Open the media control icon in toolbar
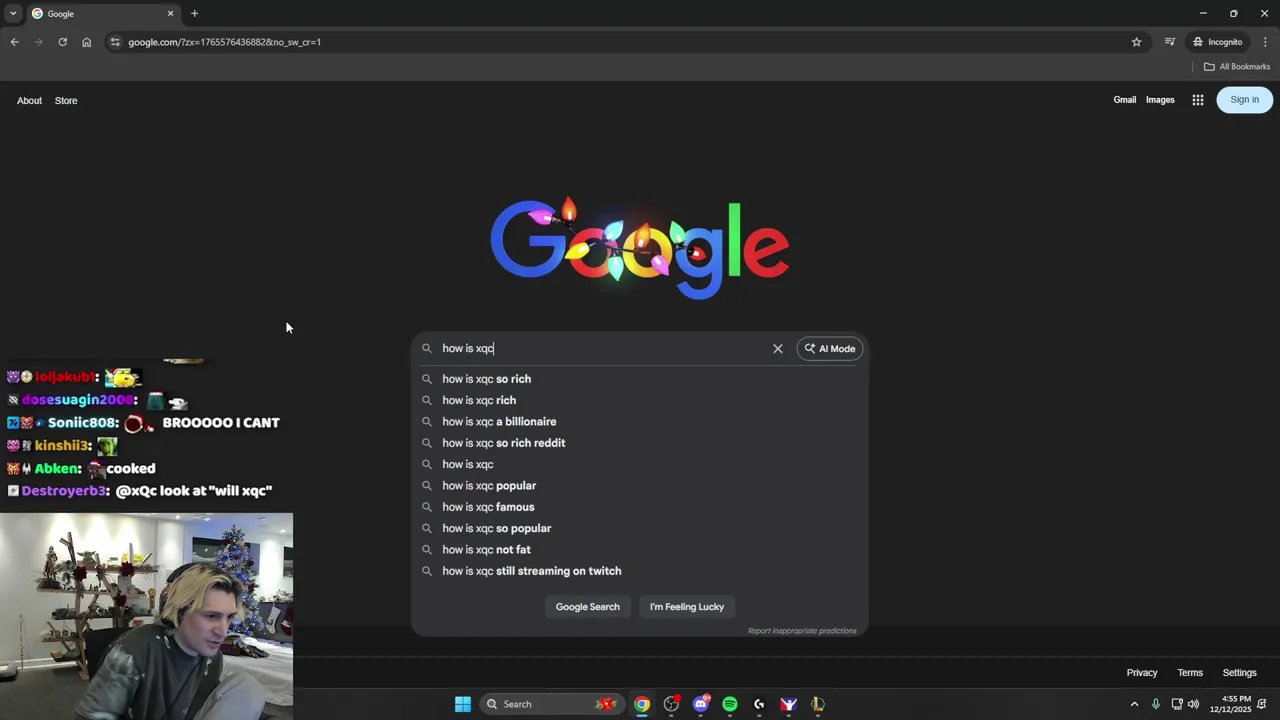 tap(1169, 42)
